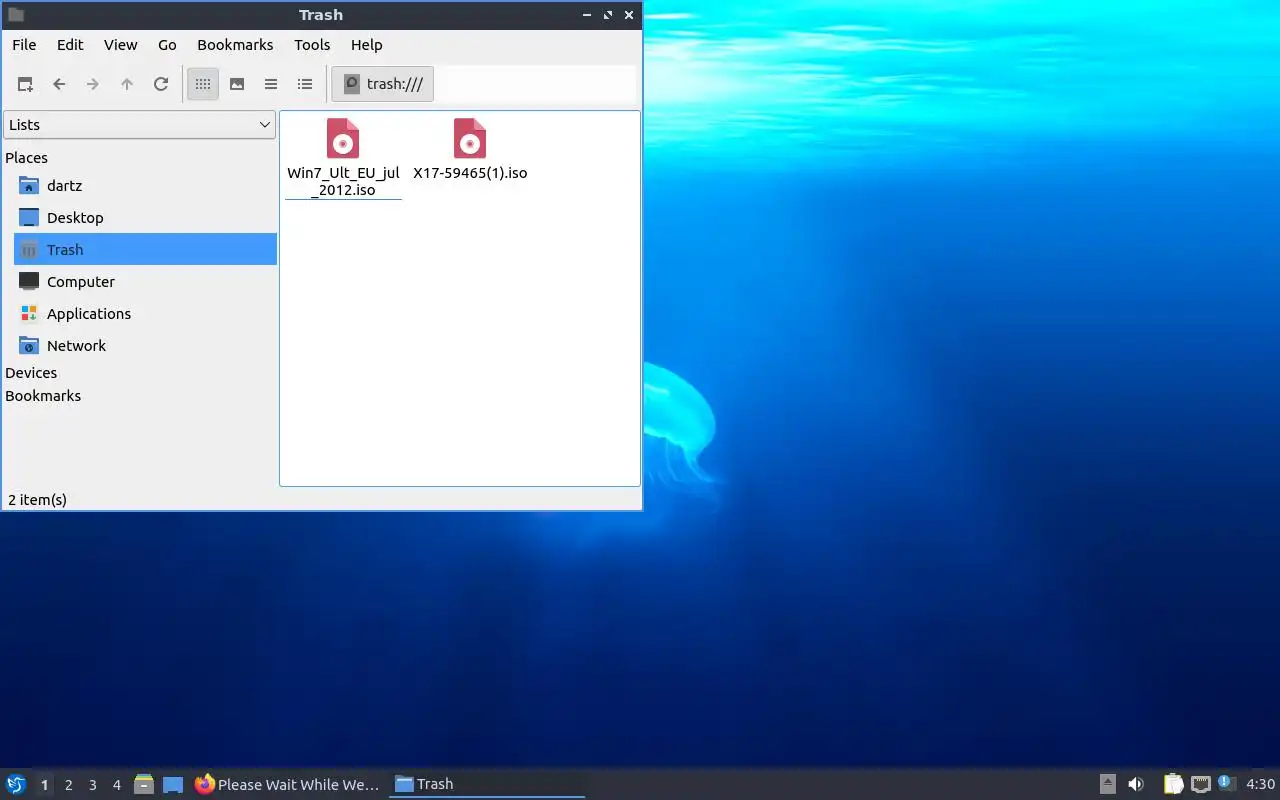Open the clipboard manager tray icon

coord(1173,784)
